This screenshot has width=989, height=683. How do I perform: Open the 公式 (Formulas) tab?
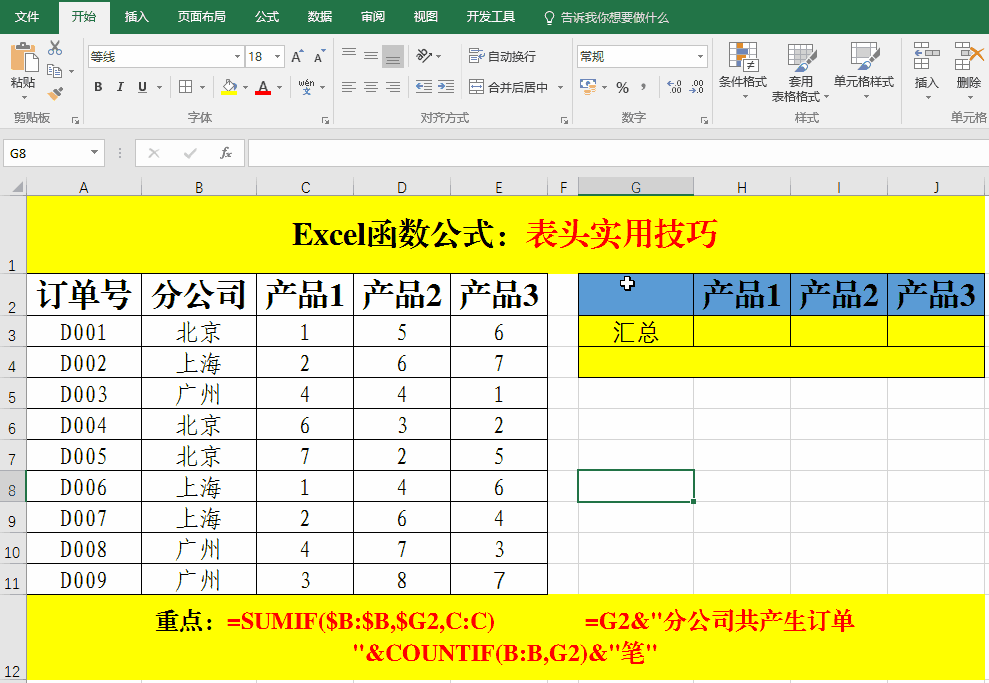tap(267, 17)
